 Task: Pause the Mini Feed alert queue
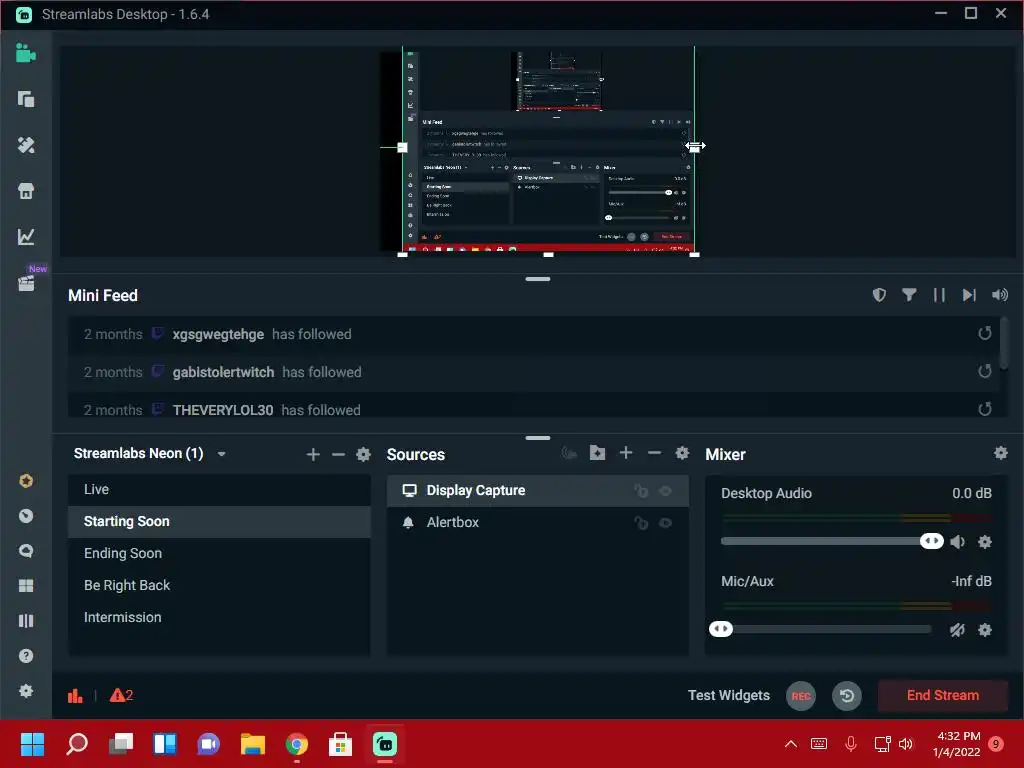click(x=939, y=295)
